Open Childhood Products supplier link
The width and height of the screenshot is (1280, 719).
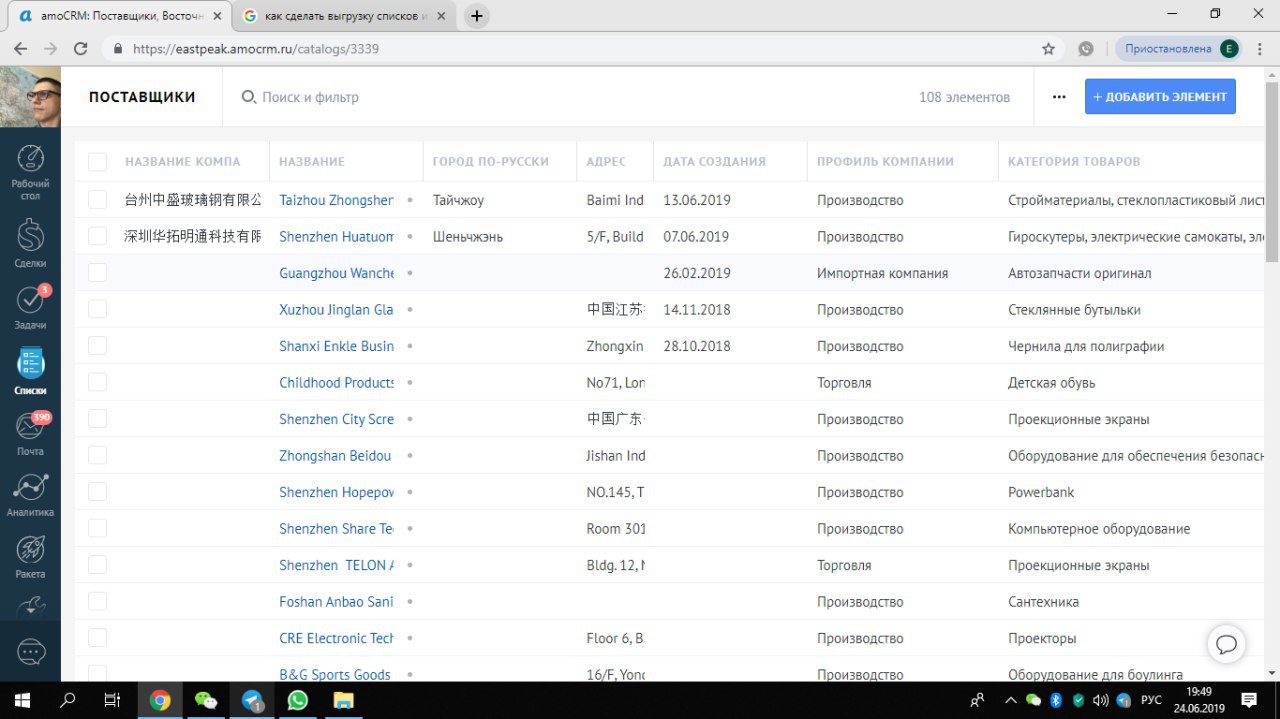coord(336,382)
